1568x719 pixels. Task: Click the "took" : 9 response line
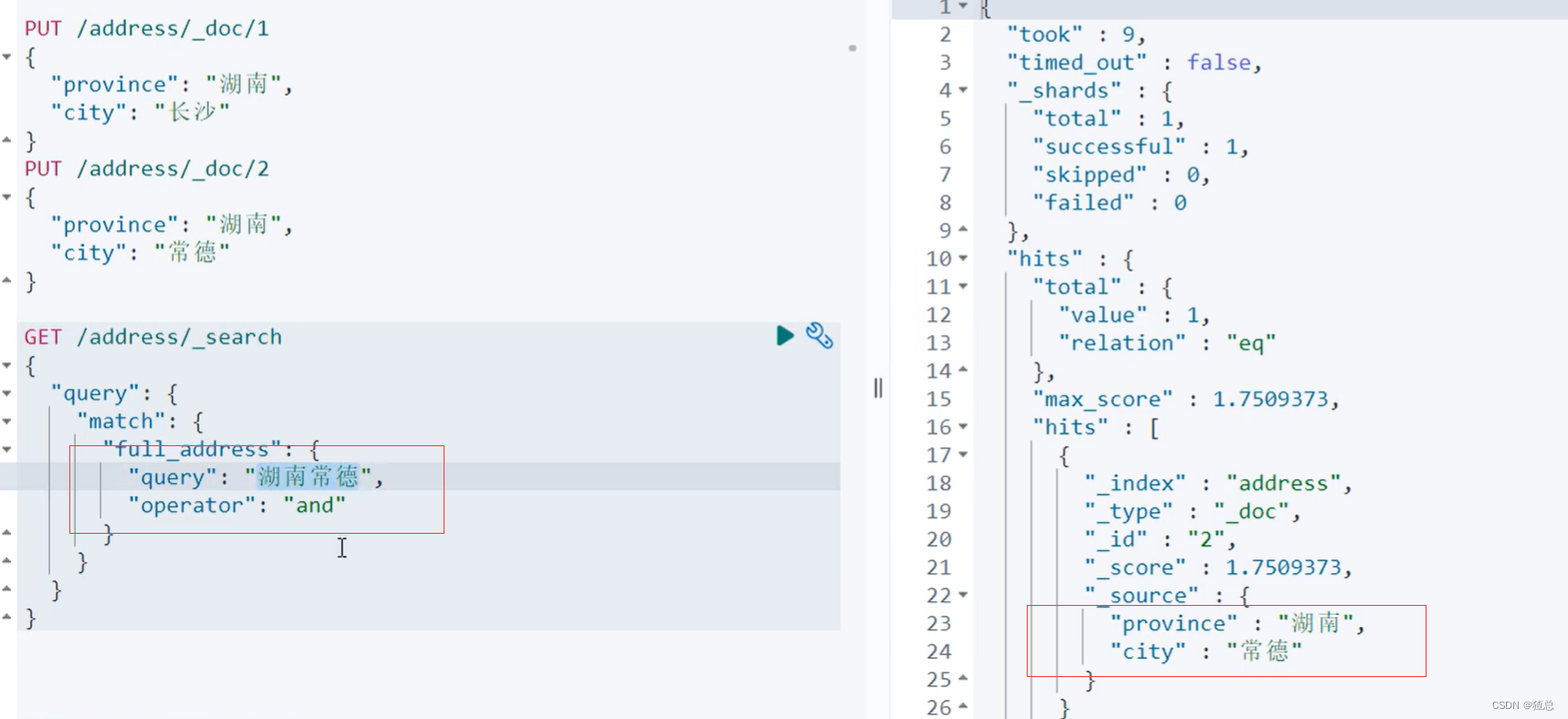tap(1076, 35)
